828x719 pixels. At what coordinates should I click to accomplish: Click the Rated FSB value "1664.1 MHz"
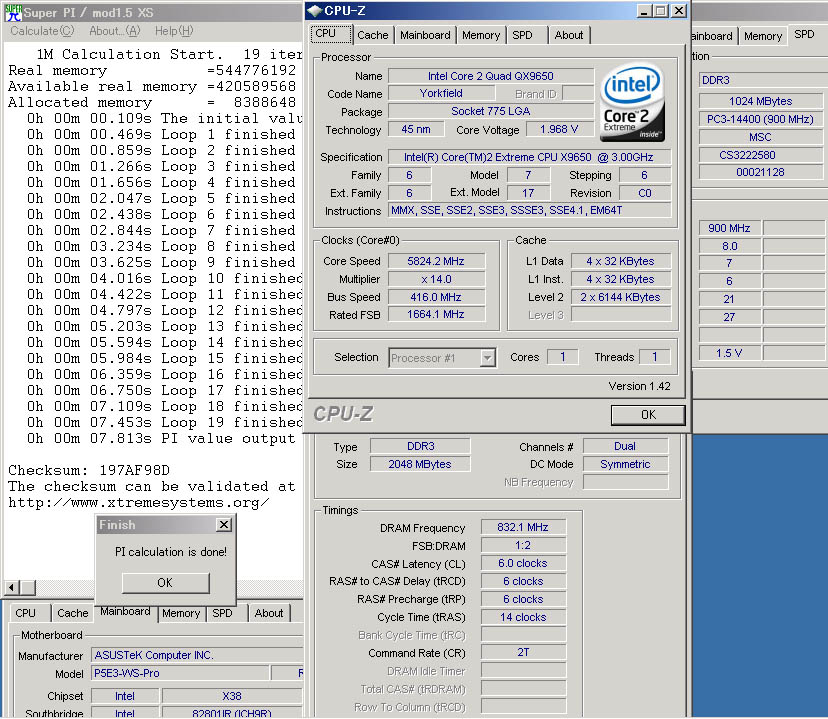point(436,315)
